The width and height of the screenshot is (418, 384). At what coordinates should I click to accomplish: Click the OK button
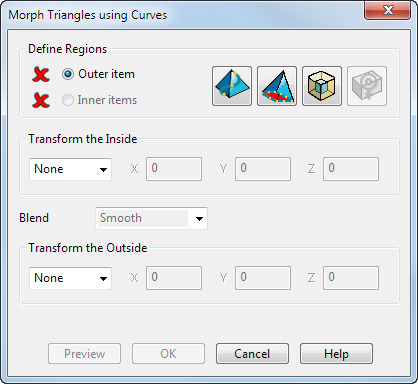(x=168, y=354)
